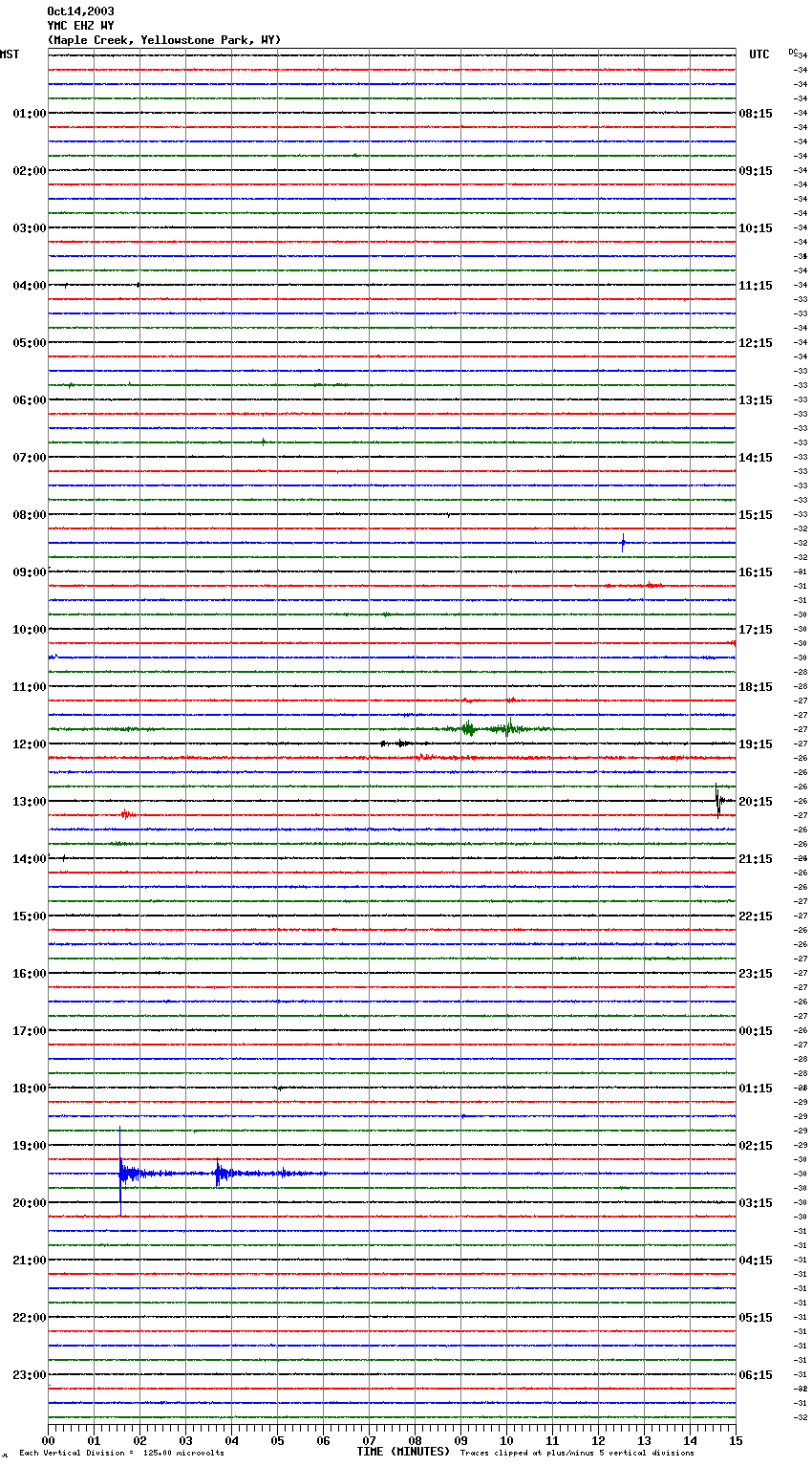Click the UTC time label '00:15'

click(756, 1031)
